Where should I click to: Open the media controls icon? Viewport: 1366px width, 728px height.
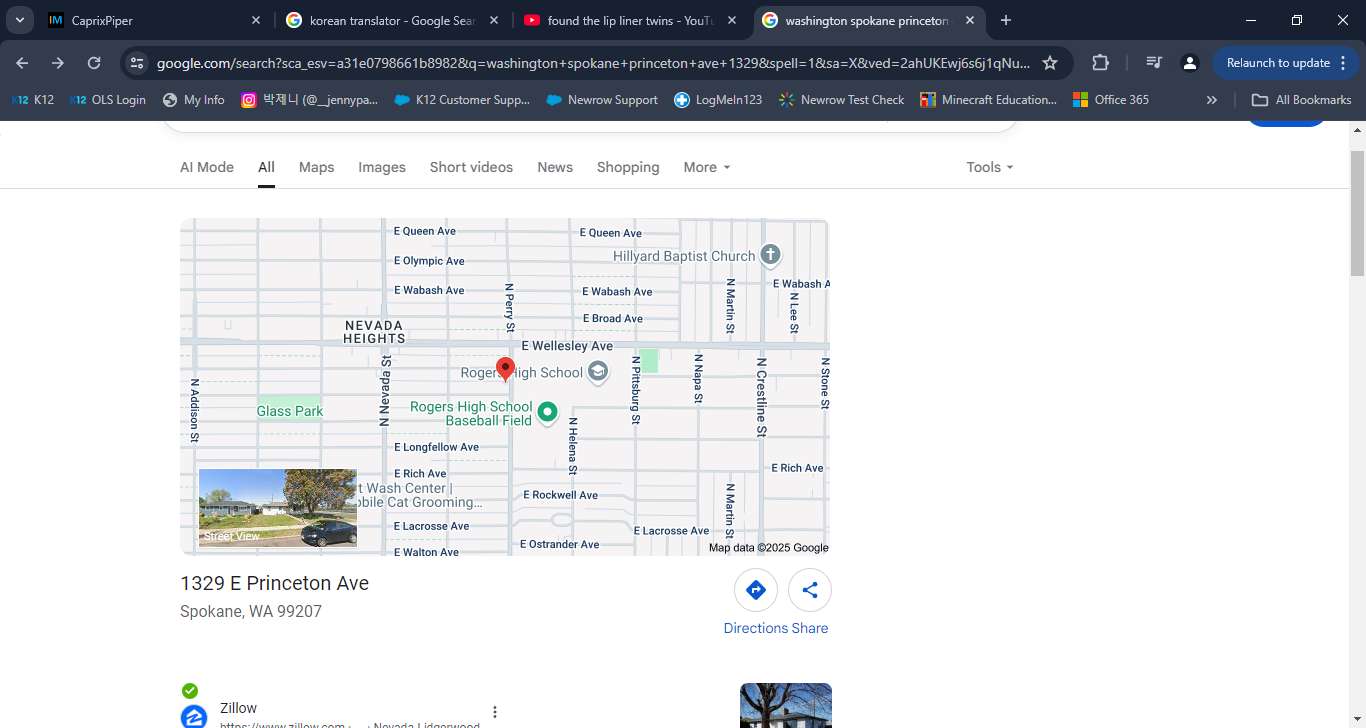pyautogui.click(x=1154, y=63)
